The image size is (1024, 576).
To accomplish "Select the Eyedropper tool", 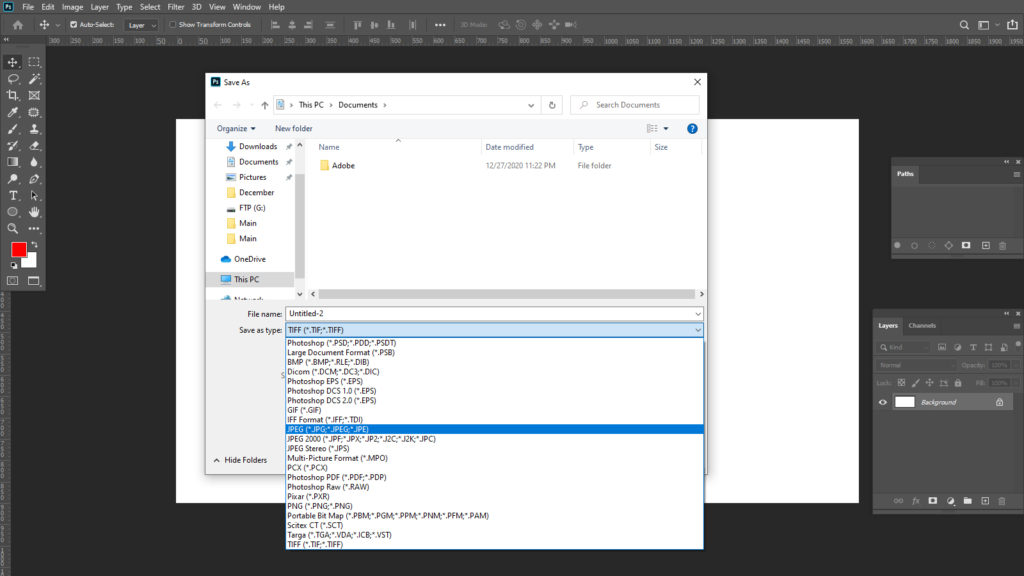I will click(x=12, y=112).
